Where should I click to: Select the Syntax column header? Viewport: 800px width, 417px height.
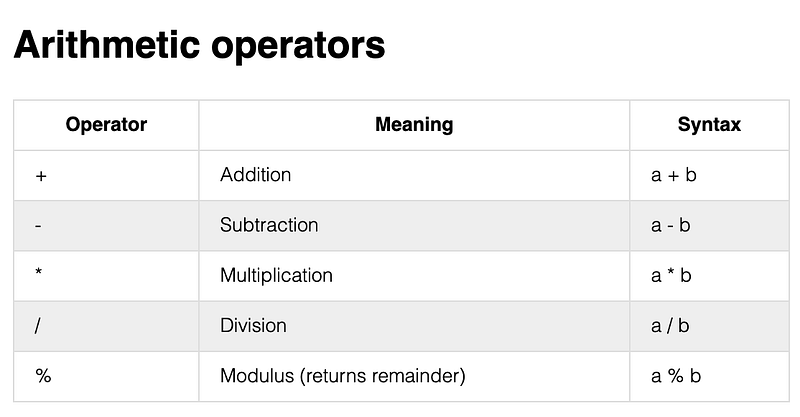(710, 125)
